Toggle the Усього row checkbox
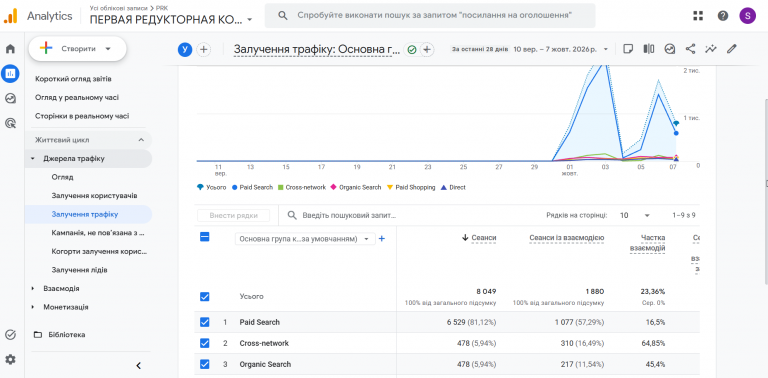This screenshot has height=378, width=768. pos(205,297)
